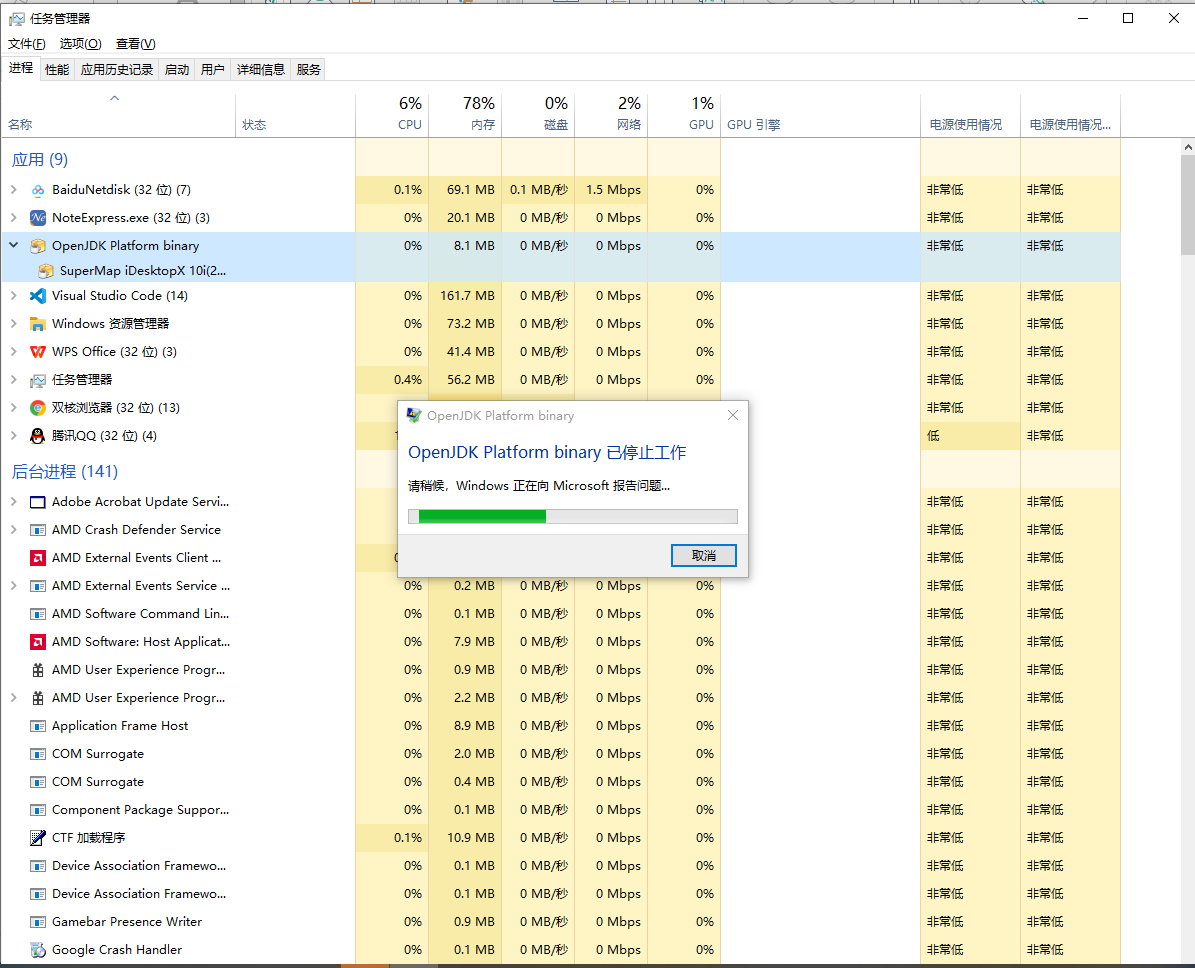The image size is (1195, 968).
Task: Click the Google Crash Handler icon
Action: [37, 950]
